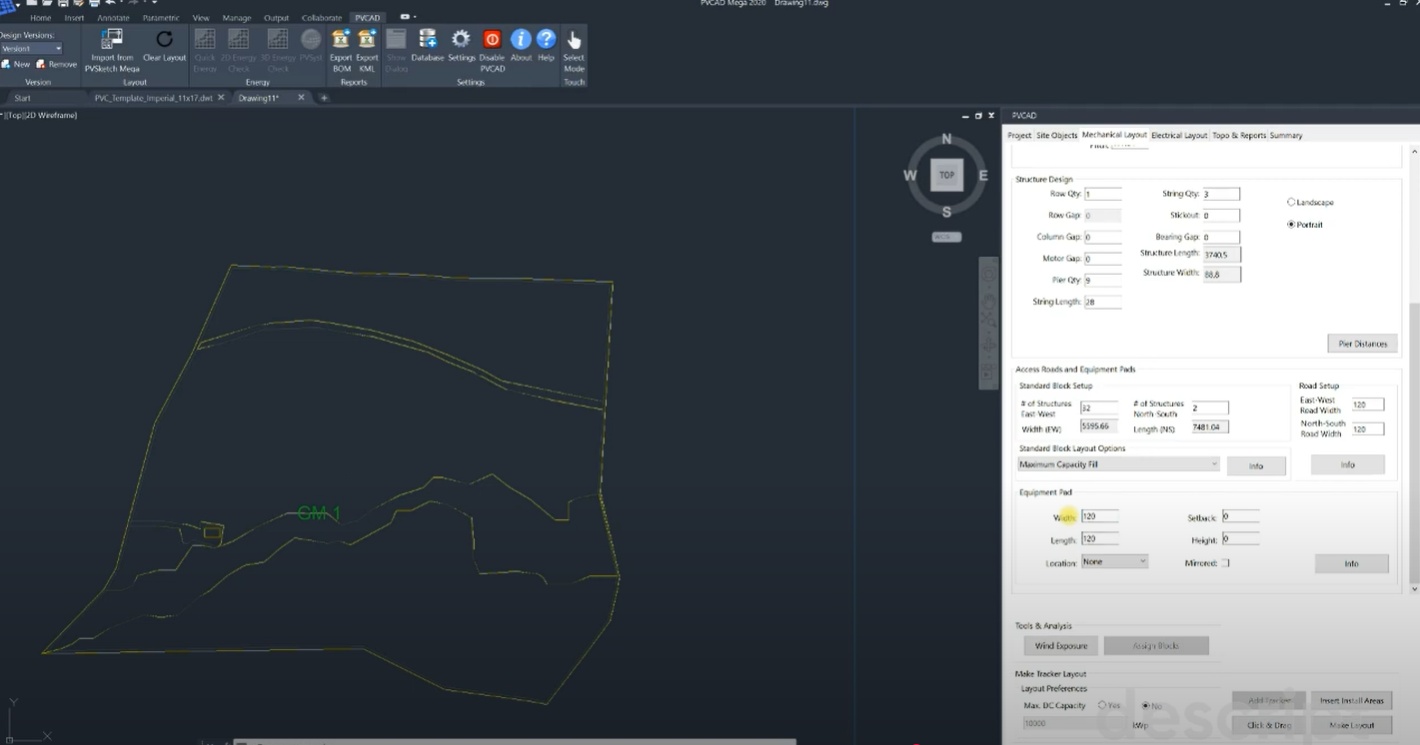Click the Disable PVCAD icon
Screen dimensions: 1420x745
(x=492, y=40)
